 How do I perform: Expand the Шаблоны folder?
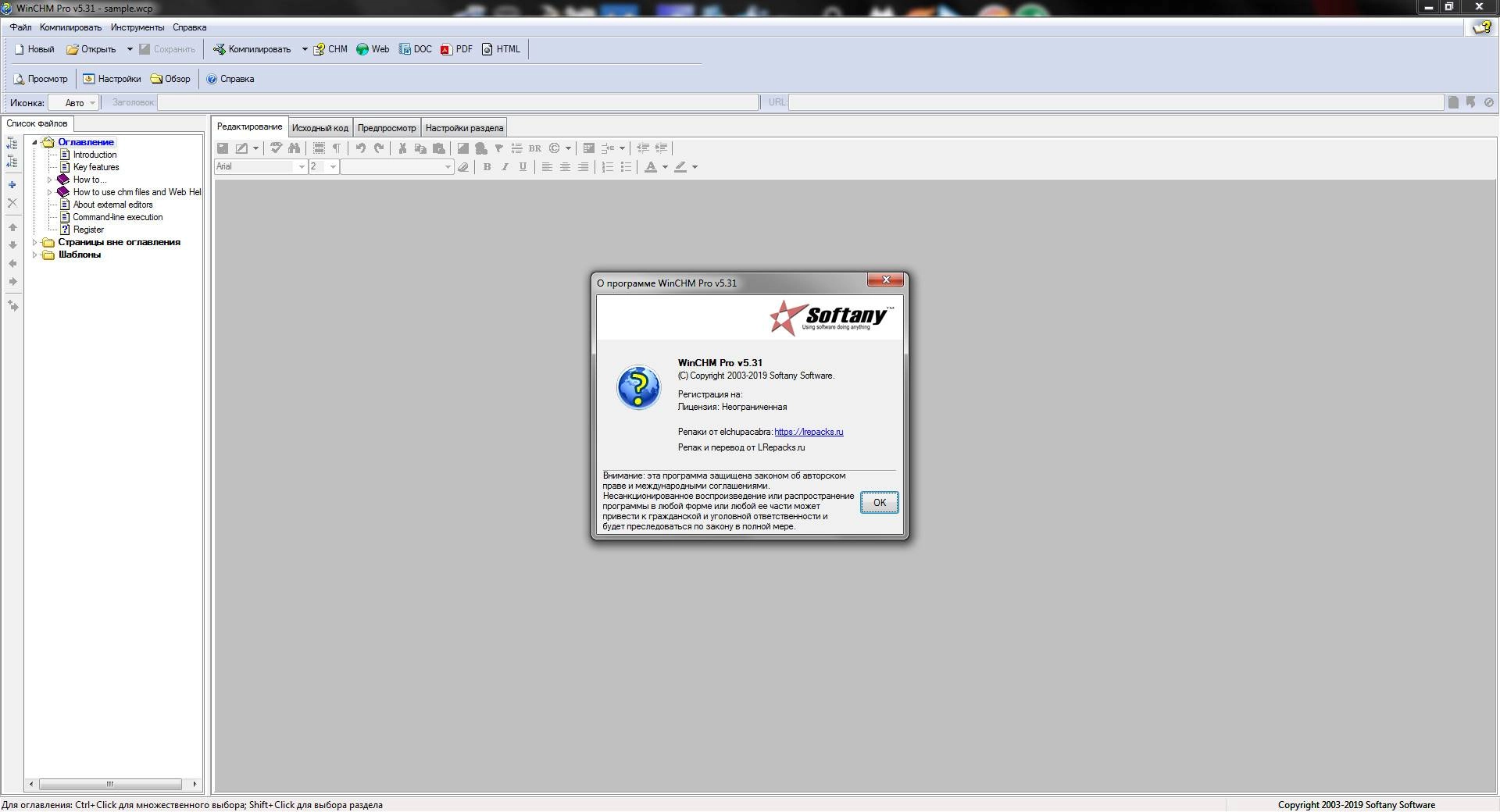click(34, 255)
